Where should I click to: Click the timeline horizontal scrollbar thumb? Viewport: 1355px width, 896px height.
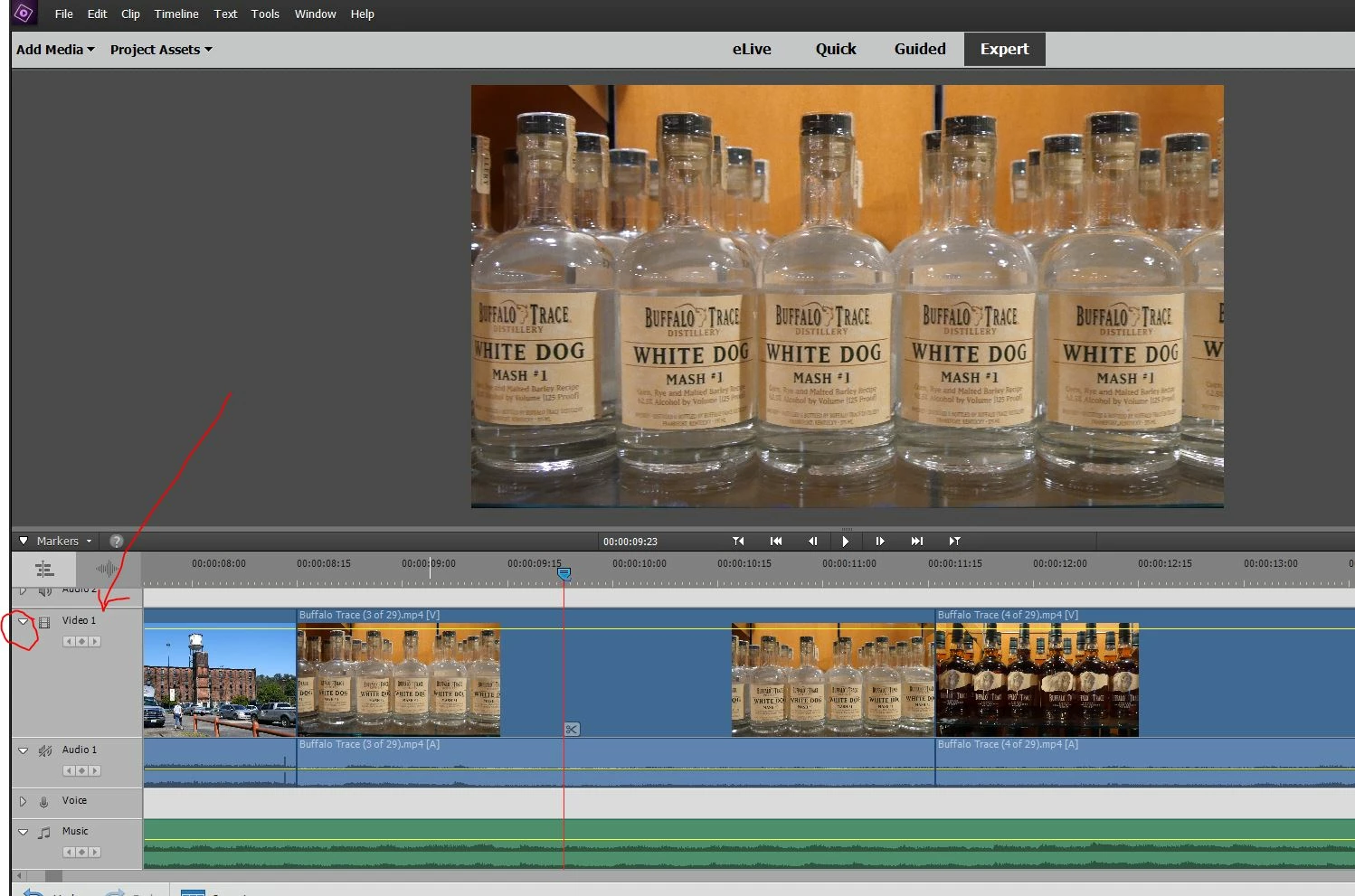click(x=53, y=876)
